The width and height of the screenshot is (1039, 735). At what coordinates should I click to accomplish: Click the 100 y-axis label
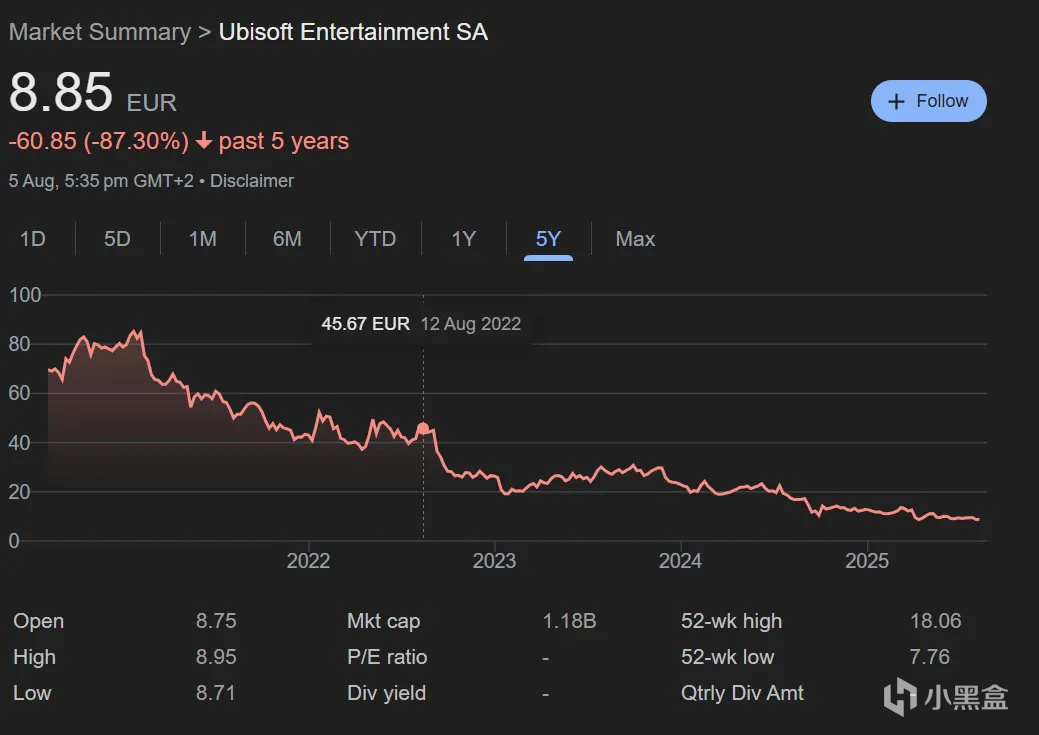point(25,295)
